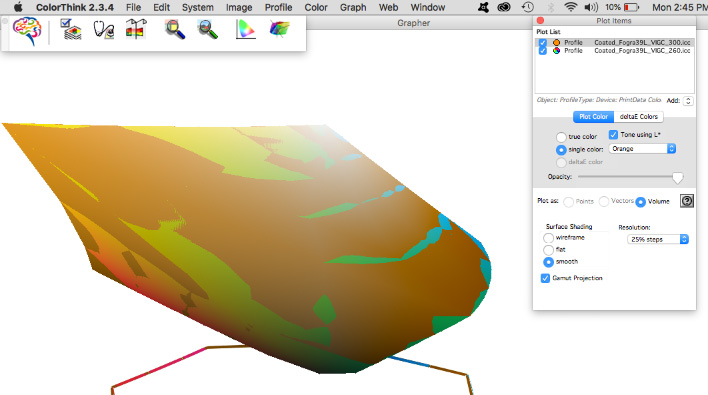708x395 pixels.
Task: Open the ColorThink application menu
Action: coord(75,7)
